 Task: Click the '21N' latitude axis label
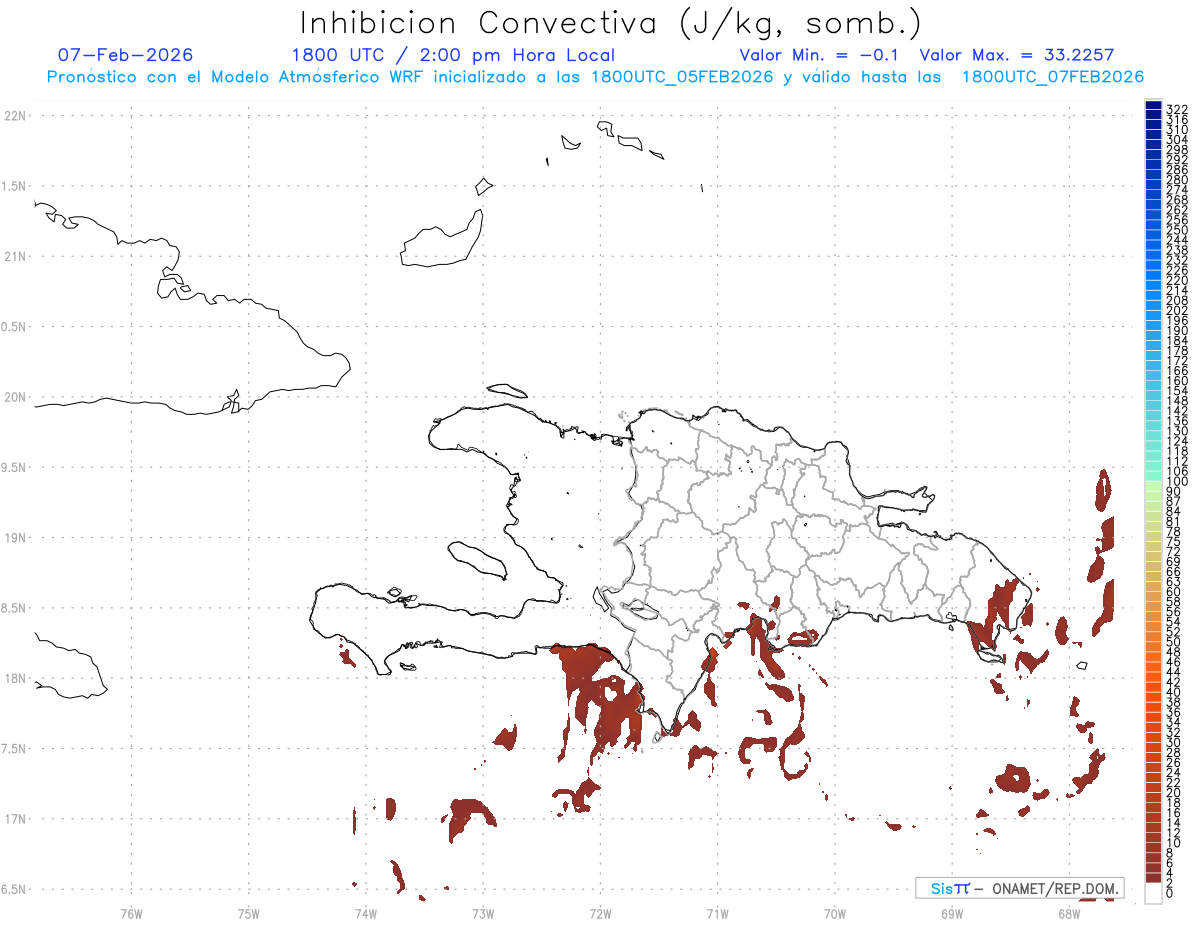(14, 256)
